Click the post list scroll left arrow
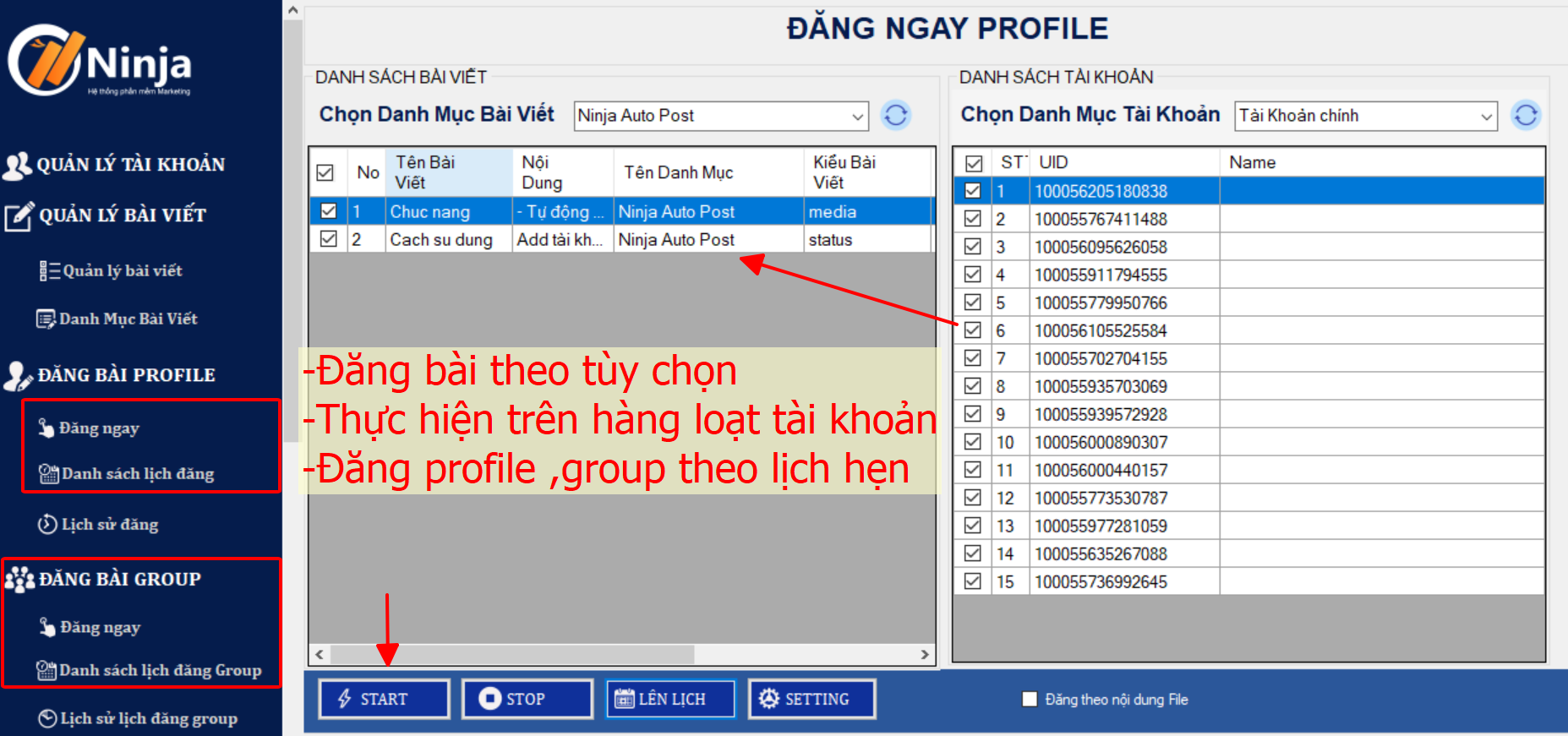 [320, 655]
